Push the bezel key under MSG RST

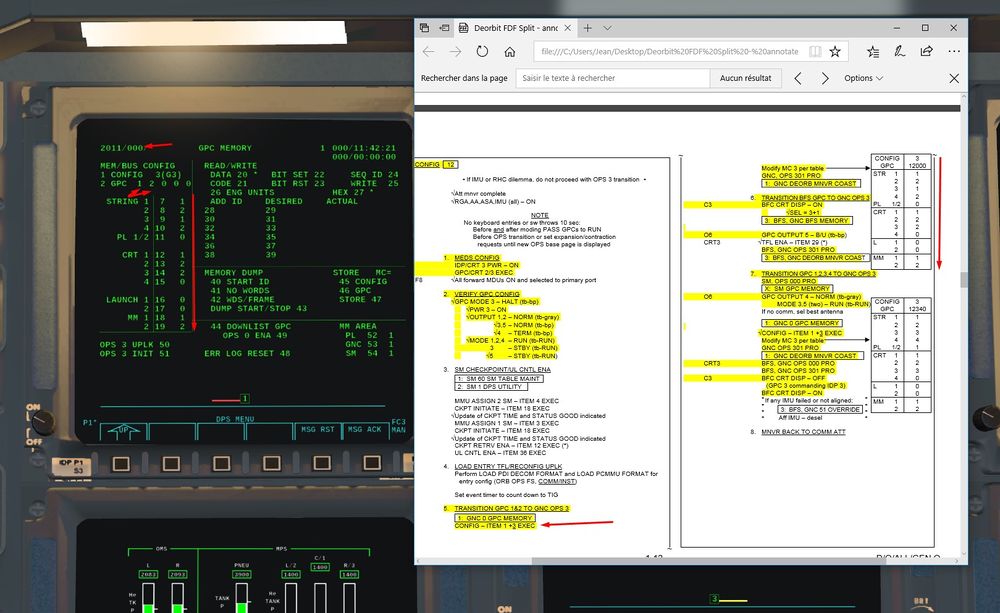(x=321, y=463)
